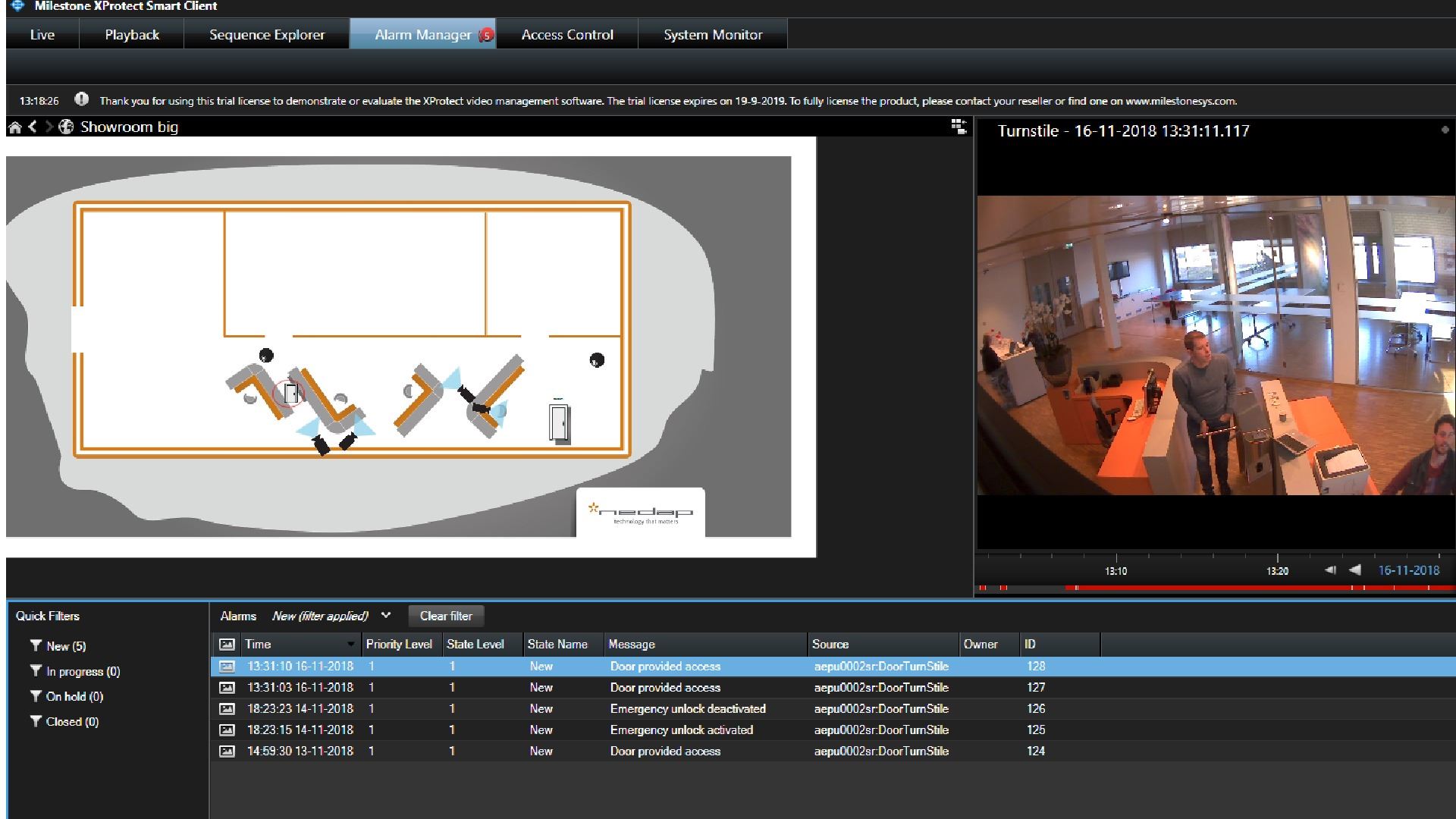Click the small dot icon at the camera view corner
1456x819 pixels.
pos(1445,130)
